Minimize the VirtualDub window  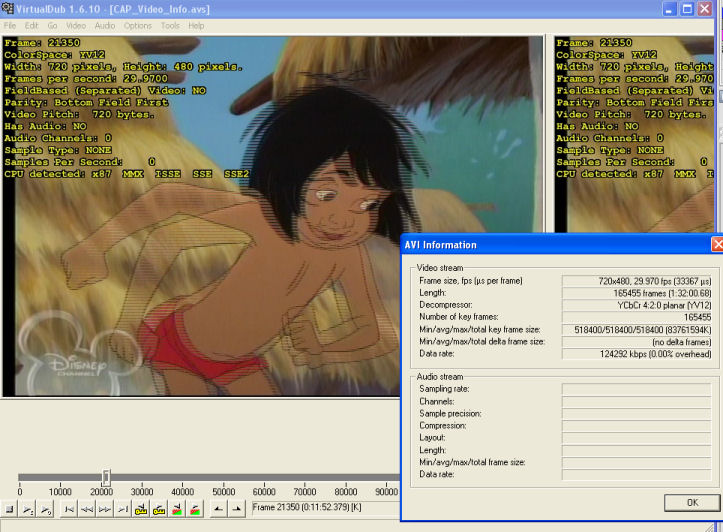(x=670, y=9)
